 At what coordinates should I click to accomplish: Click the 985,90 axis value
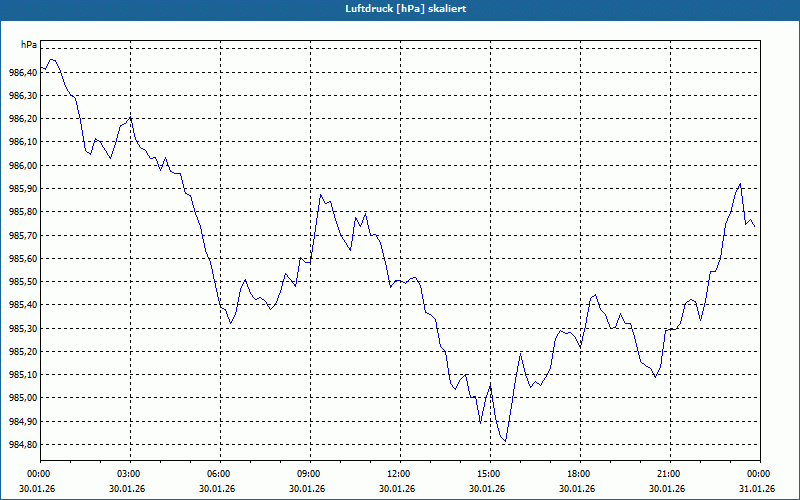click(x=23, y=189)
